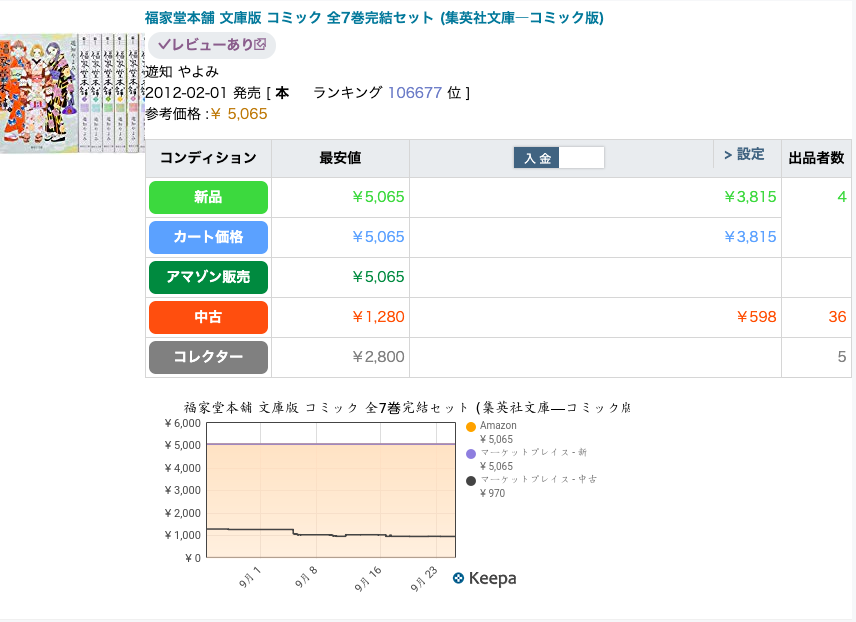Screen dimensions: 856x622
Task: Click the 新品 condition button
Action: (209, 197)
